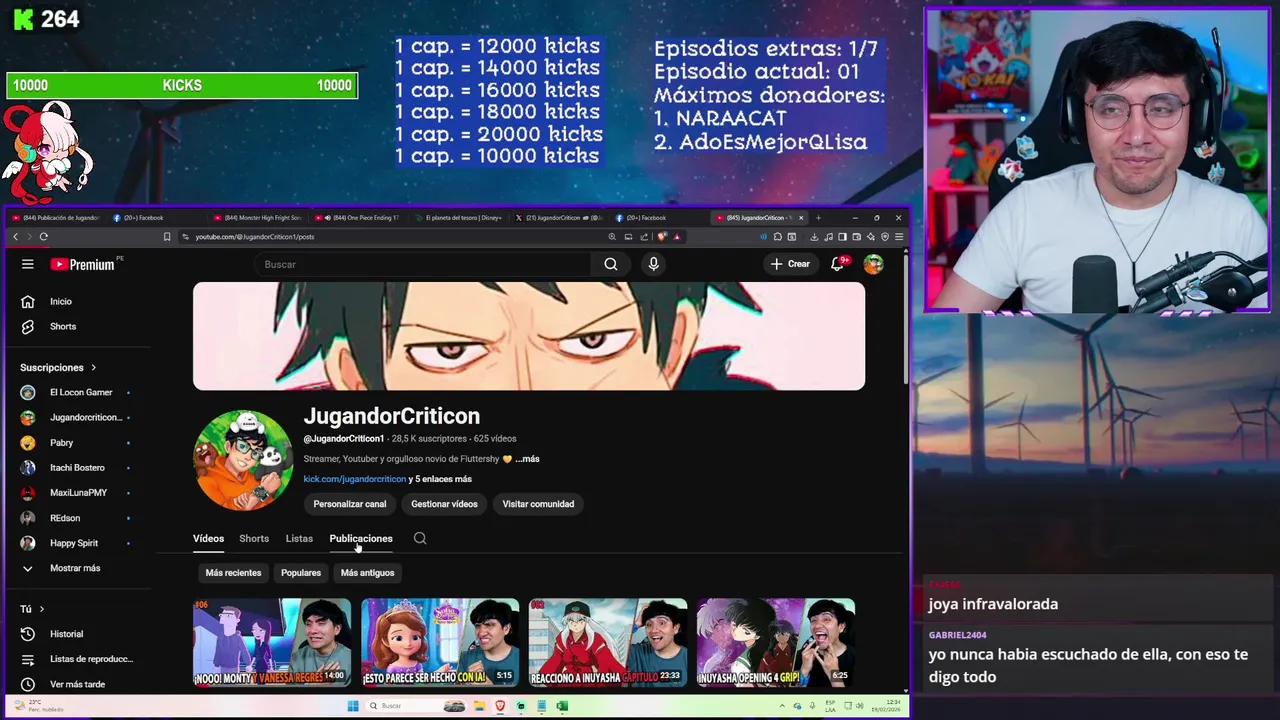Open Historial from the sidebar
Viewport: 1280px width, 720px height.
pos(66,634)
